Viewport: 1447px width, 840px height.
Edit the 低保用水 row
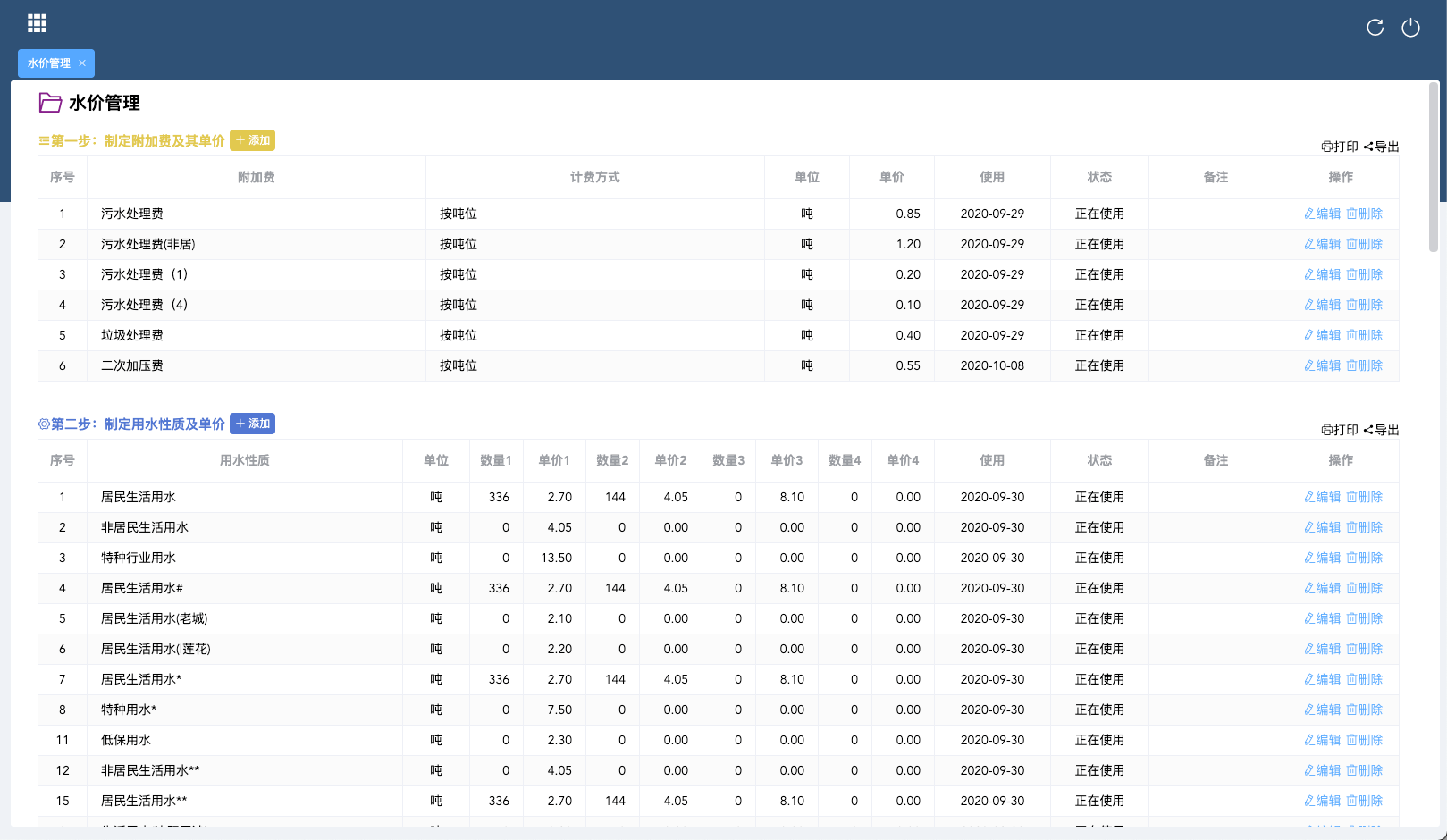(1323, 740)
